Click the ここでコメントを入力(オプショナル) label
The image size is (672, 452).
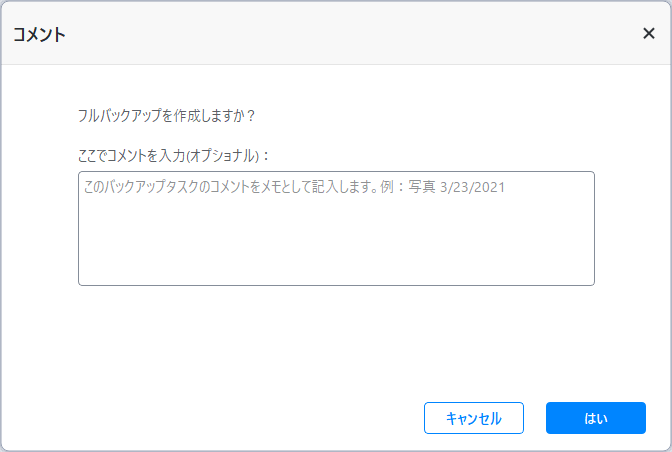point(174,155)
